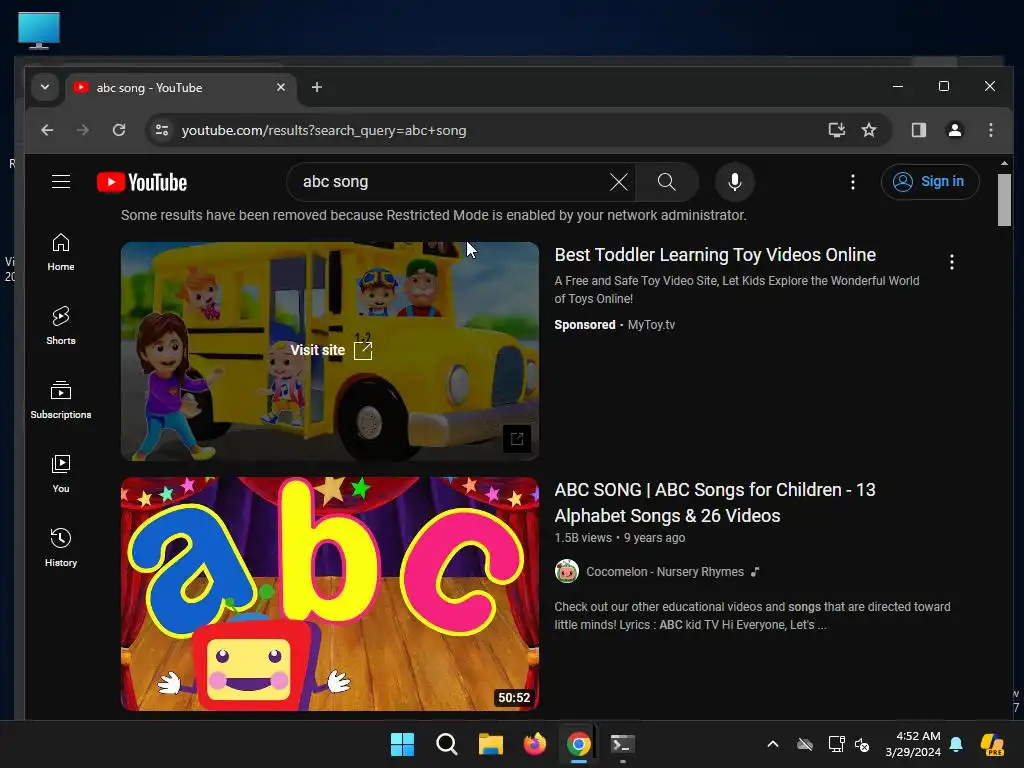This screenshot has height=768, width=1024.
Task: Clear the search box with the X
Action: (618, 182)
